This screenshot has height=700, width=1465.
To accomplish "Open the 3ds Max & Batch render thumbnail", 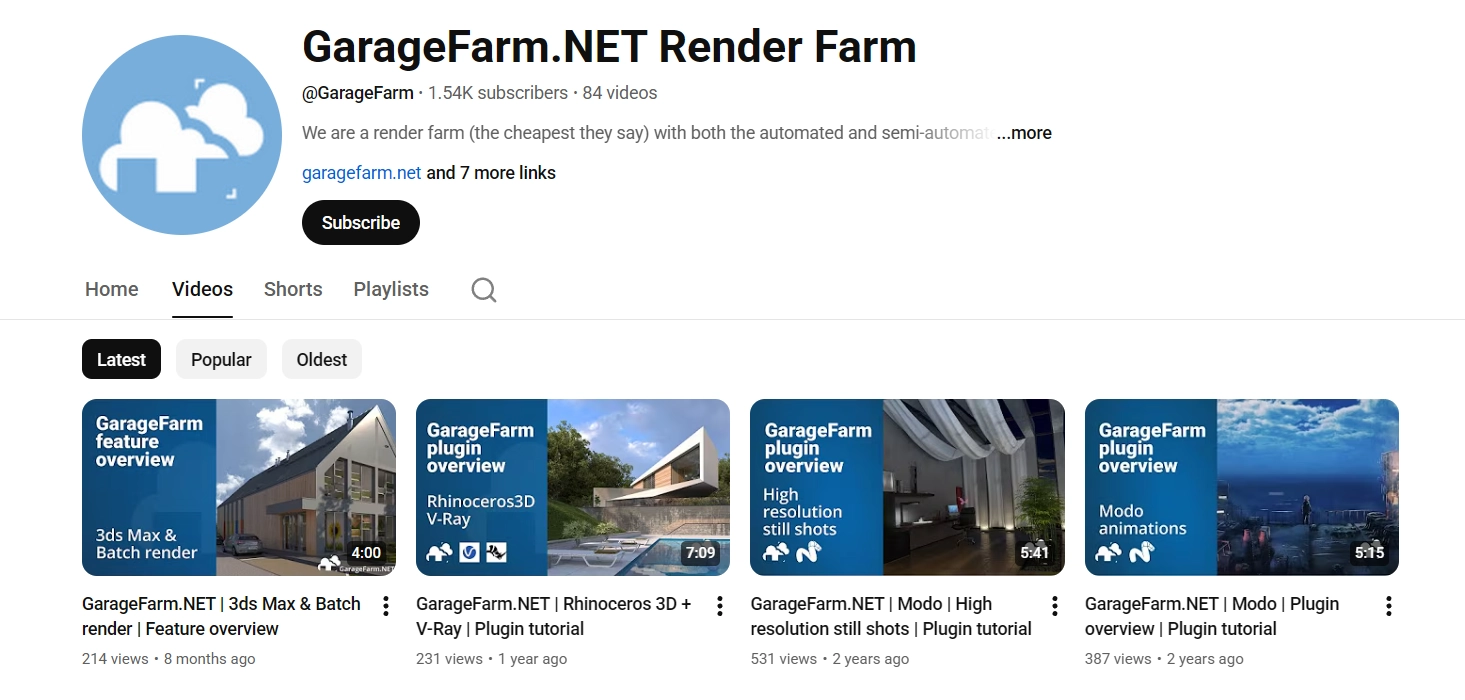I will 239,488.
